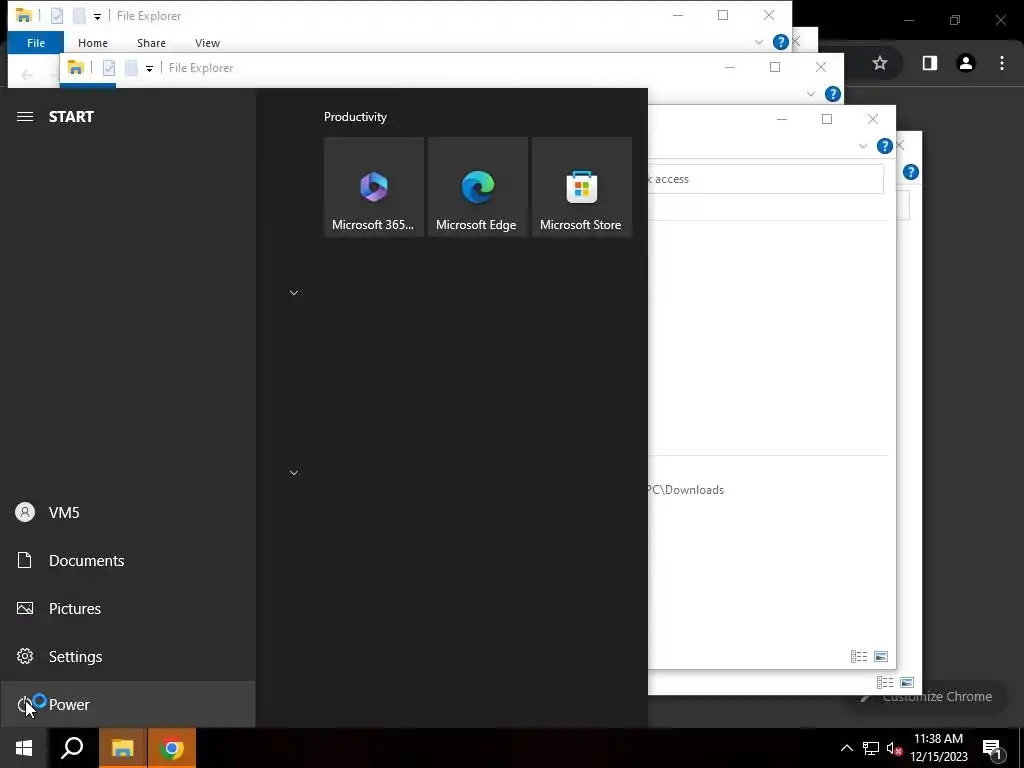Expand ribbon chevron in second File Explorer
Screen dimensions: 1024x768
tap(811, 94)
